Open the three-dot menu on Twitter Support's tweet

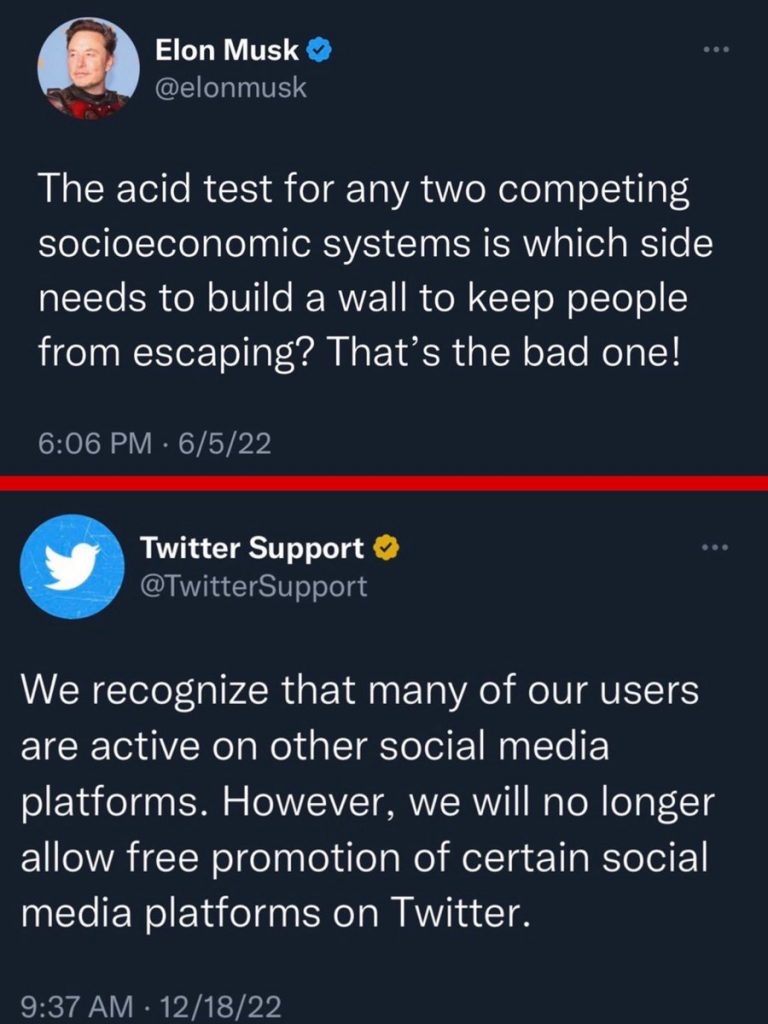click(x=716, y=547)
